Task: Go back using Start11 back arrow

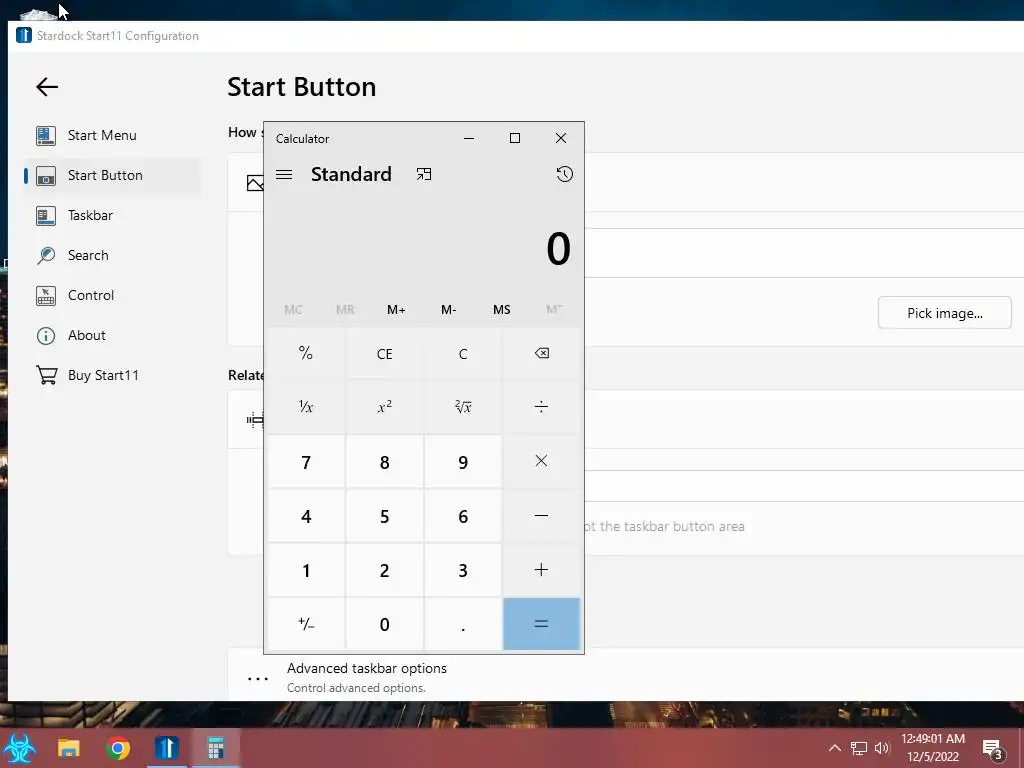Action: [47, 87]
